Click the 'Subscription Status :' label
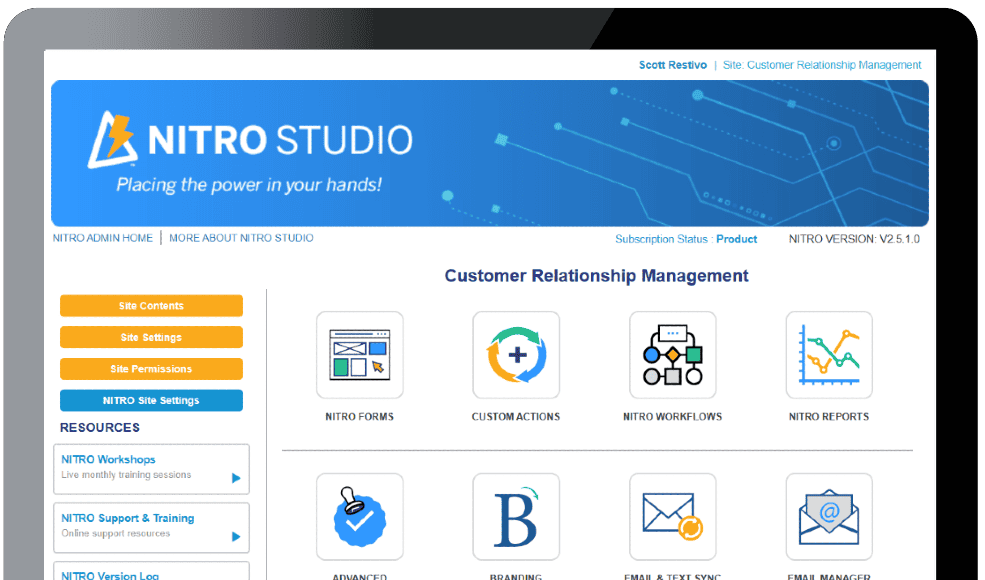985x580 pixels. pyautogui.click(x=664, y=239)
